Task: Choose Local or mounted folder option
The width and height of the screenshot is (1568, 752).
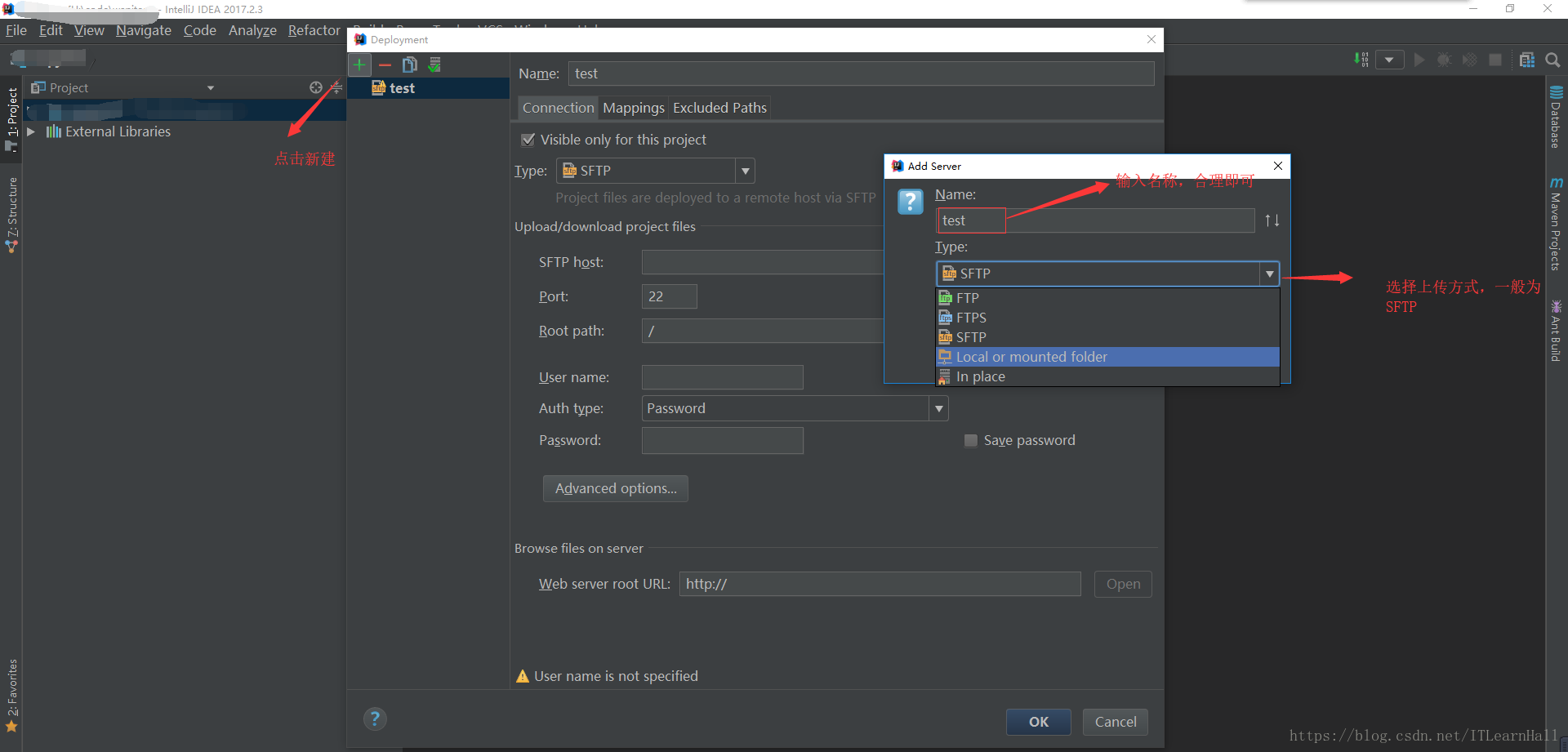Action: point(1107,357)
